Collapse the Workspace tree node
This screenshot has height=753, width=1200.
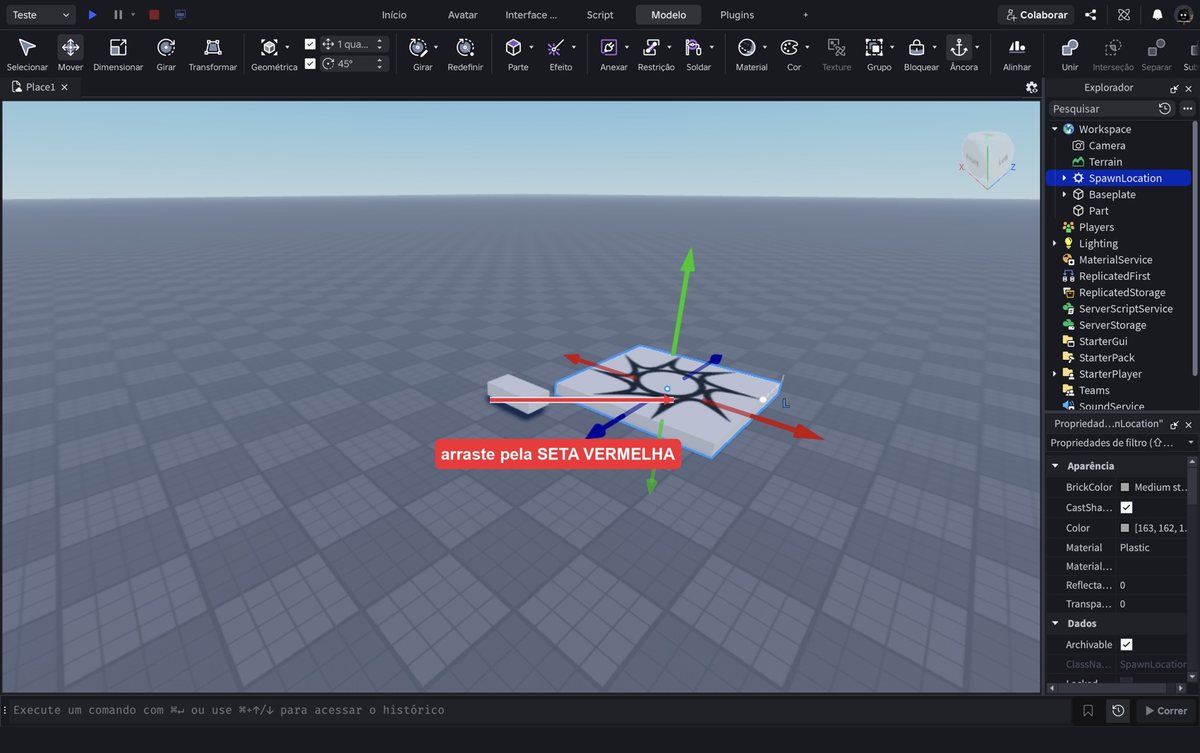pyautogui.click(x=1055, y=129)
